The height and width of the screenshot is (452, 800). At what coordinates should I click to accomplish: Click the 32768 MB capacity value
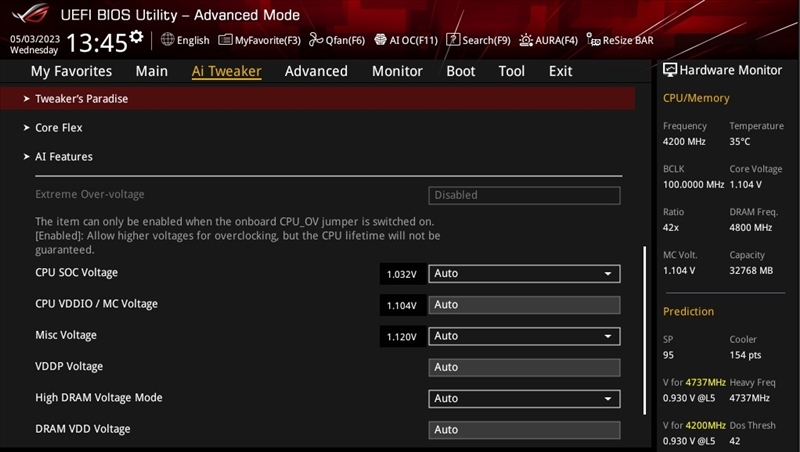pos(751,270)
